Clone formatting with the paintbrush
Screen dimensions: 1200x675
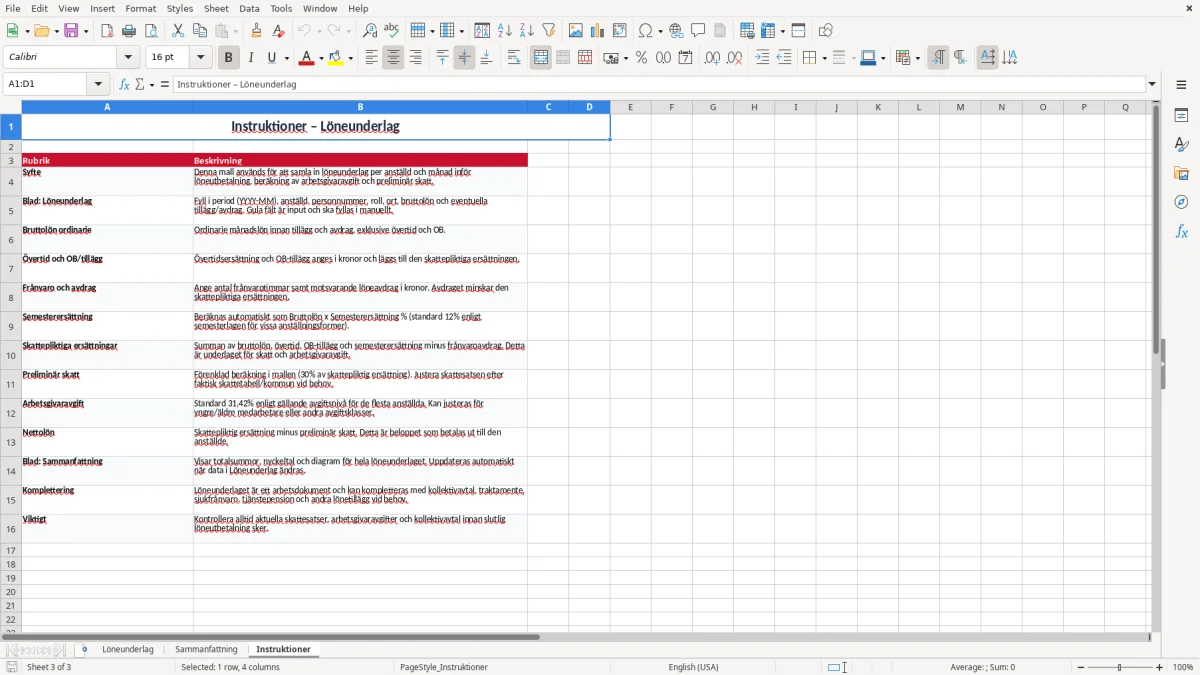pyautogui.click(x=256, y=31)
